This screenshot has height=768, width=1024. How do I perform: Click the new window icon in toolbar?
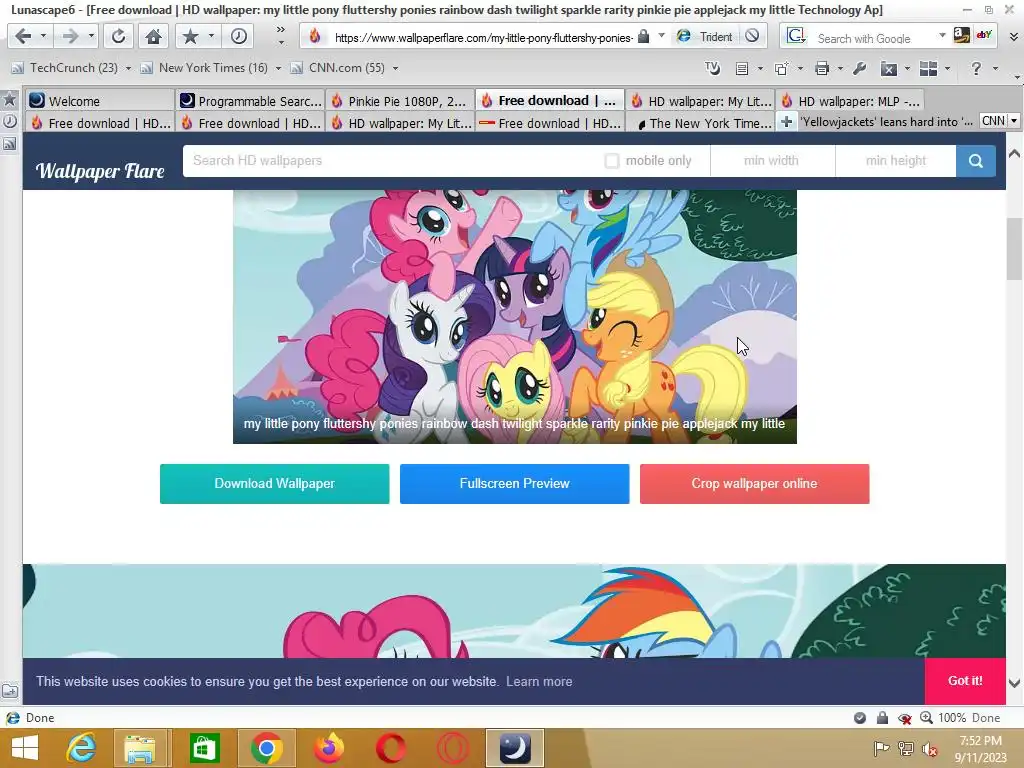click(x=781, y=68)
